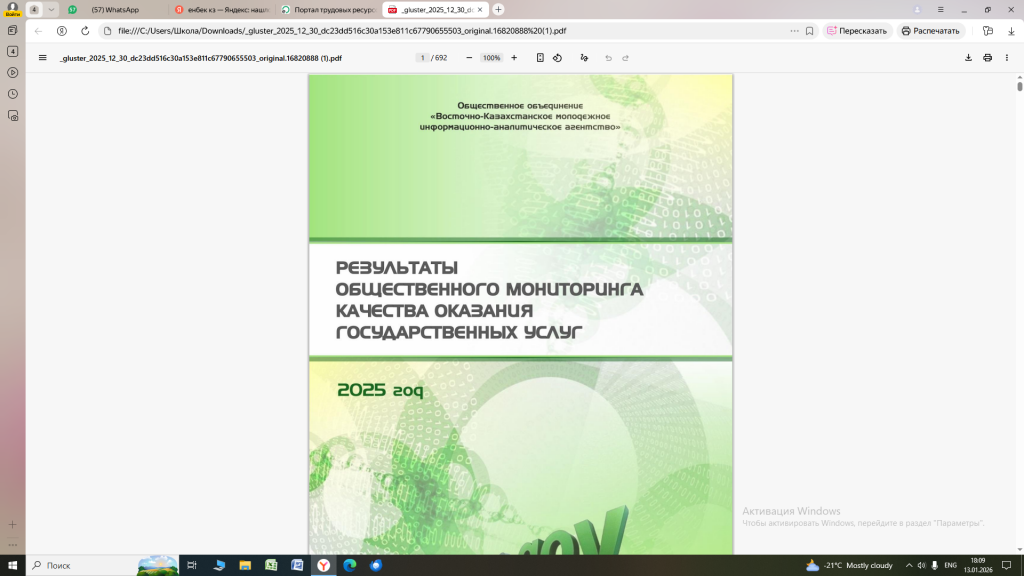Expand the tab list dropdown arrow
This screenshot has width=1024, height=576.
tap(52, 9)
